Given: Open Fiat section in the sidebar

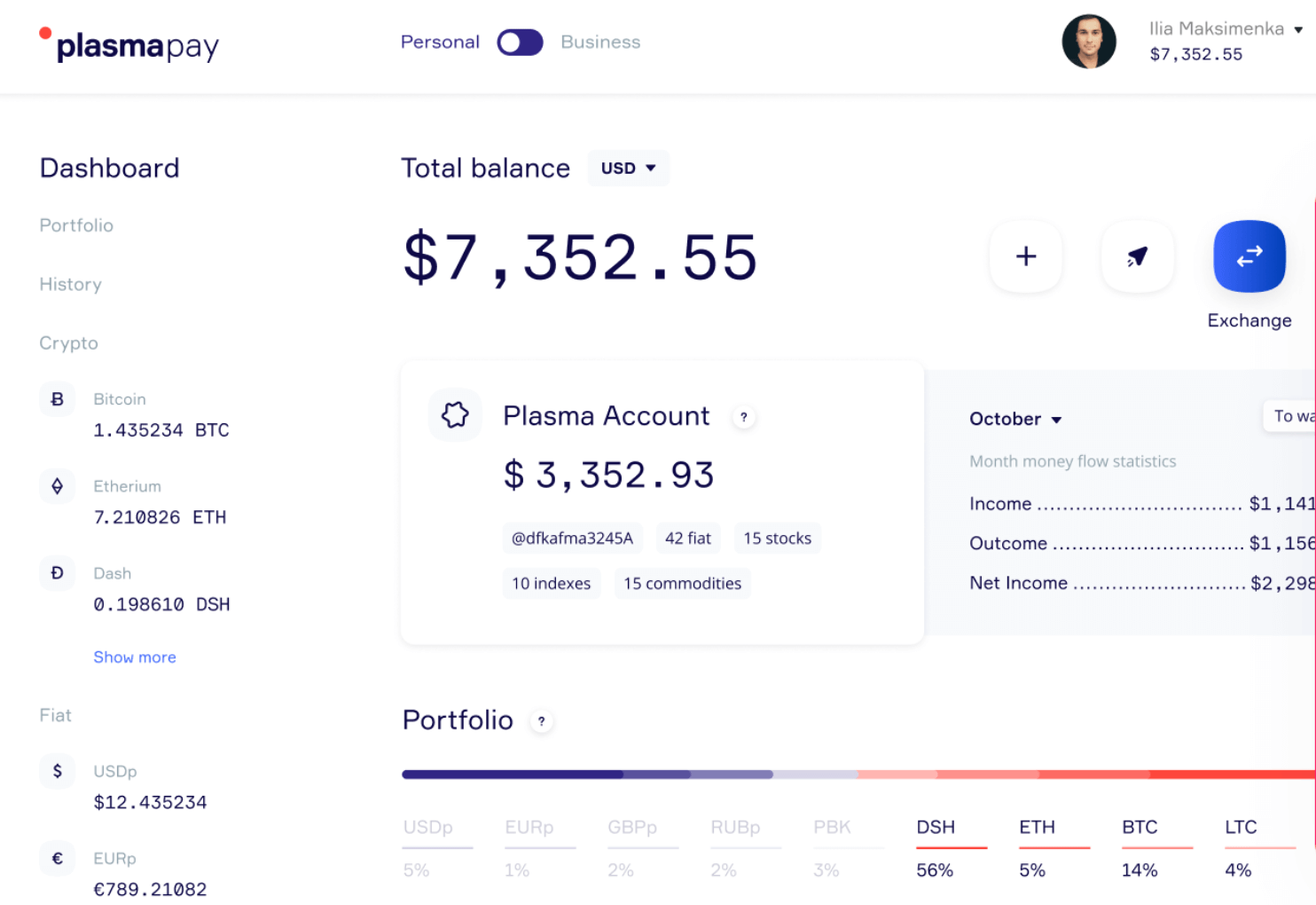Looking at the screenshot, I should 55,715.
